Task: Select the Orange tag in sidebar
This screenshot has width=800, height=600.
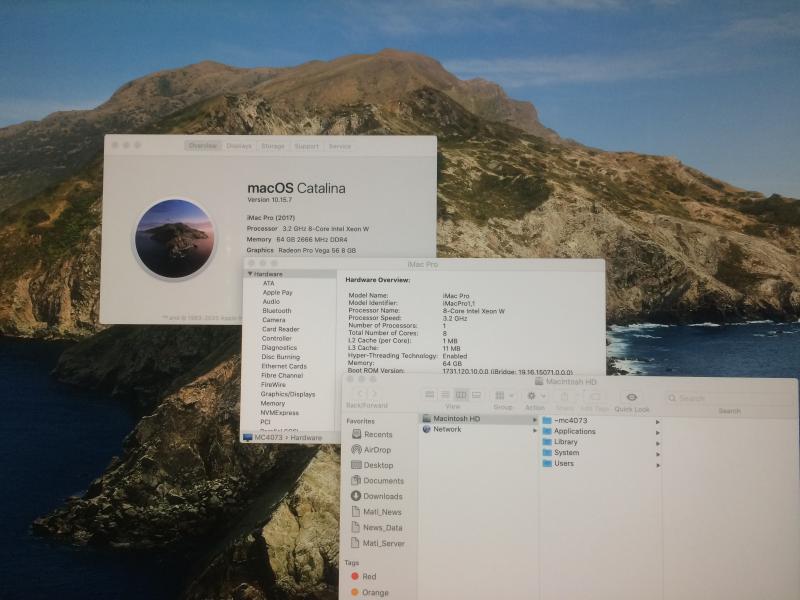Action: 370,592
